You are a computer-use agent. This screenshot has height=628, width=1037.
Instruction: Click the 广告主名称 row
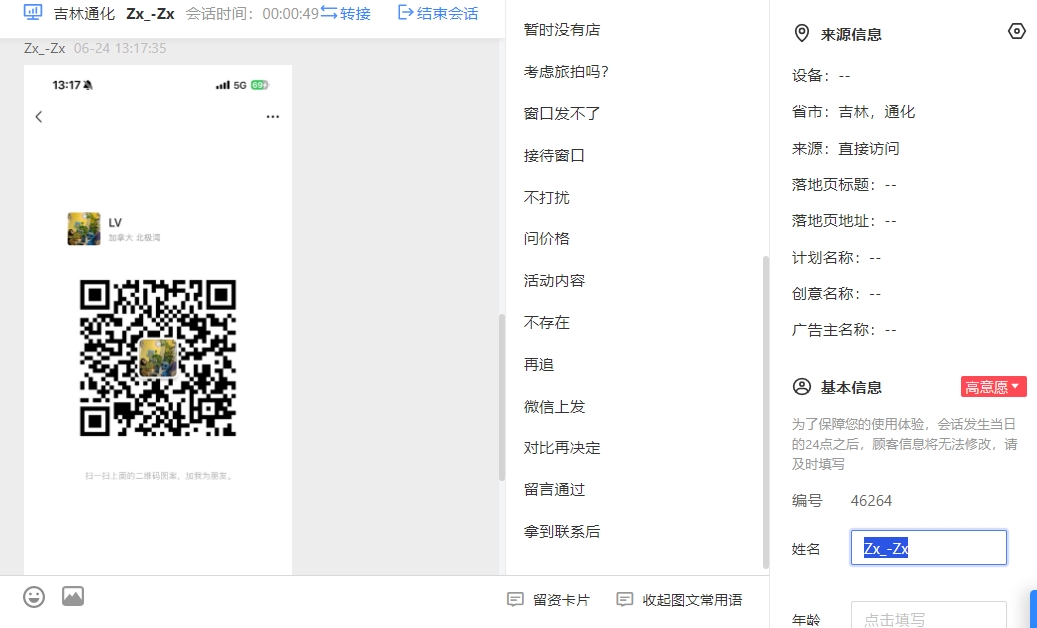(844, 330)
